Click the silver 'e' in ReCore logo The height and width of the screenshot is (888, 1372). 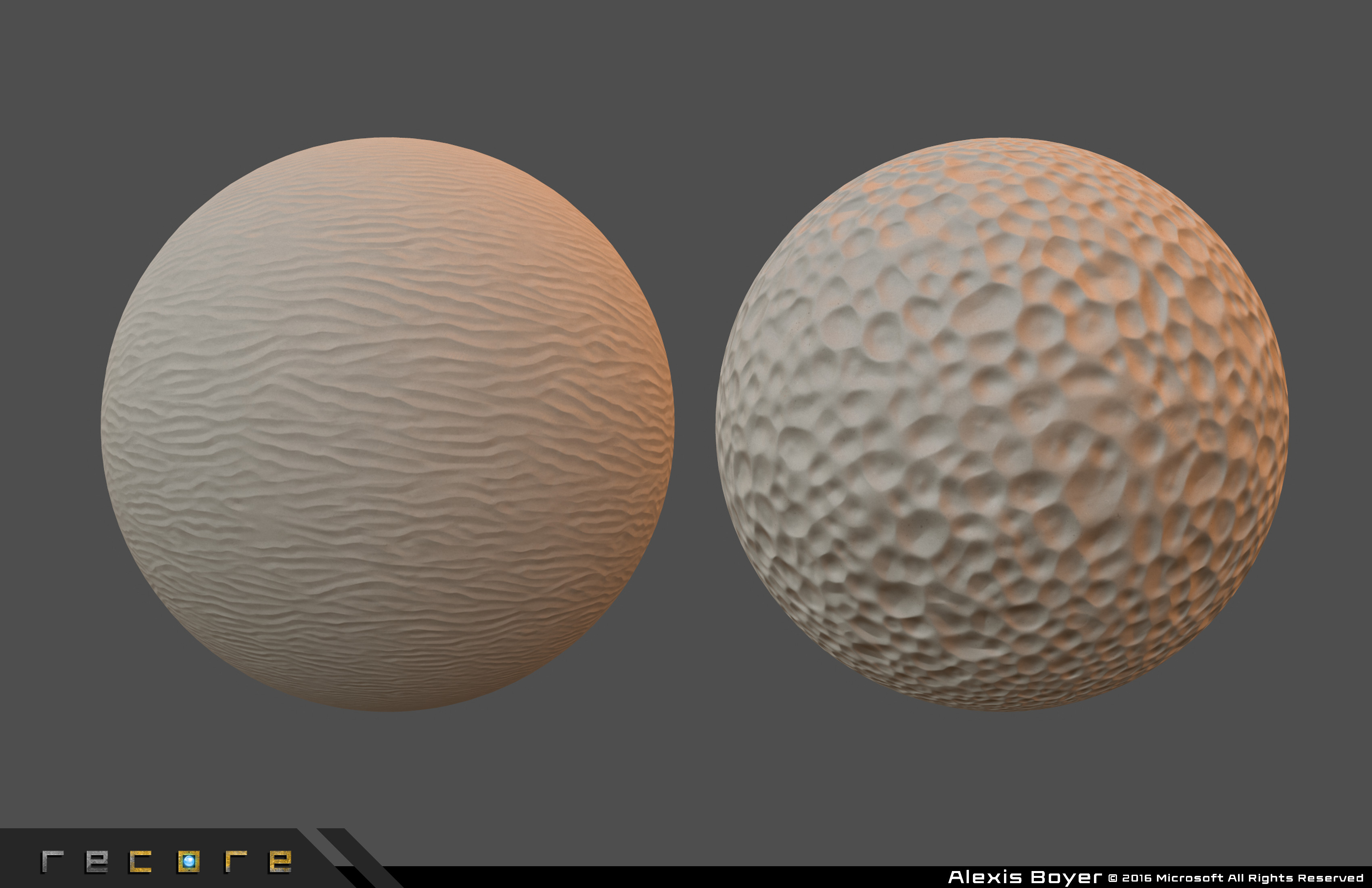point(96,861)
